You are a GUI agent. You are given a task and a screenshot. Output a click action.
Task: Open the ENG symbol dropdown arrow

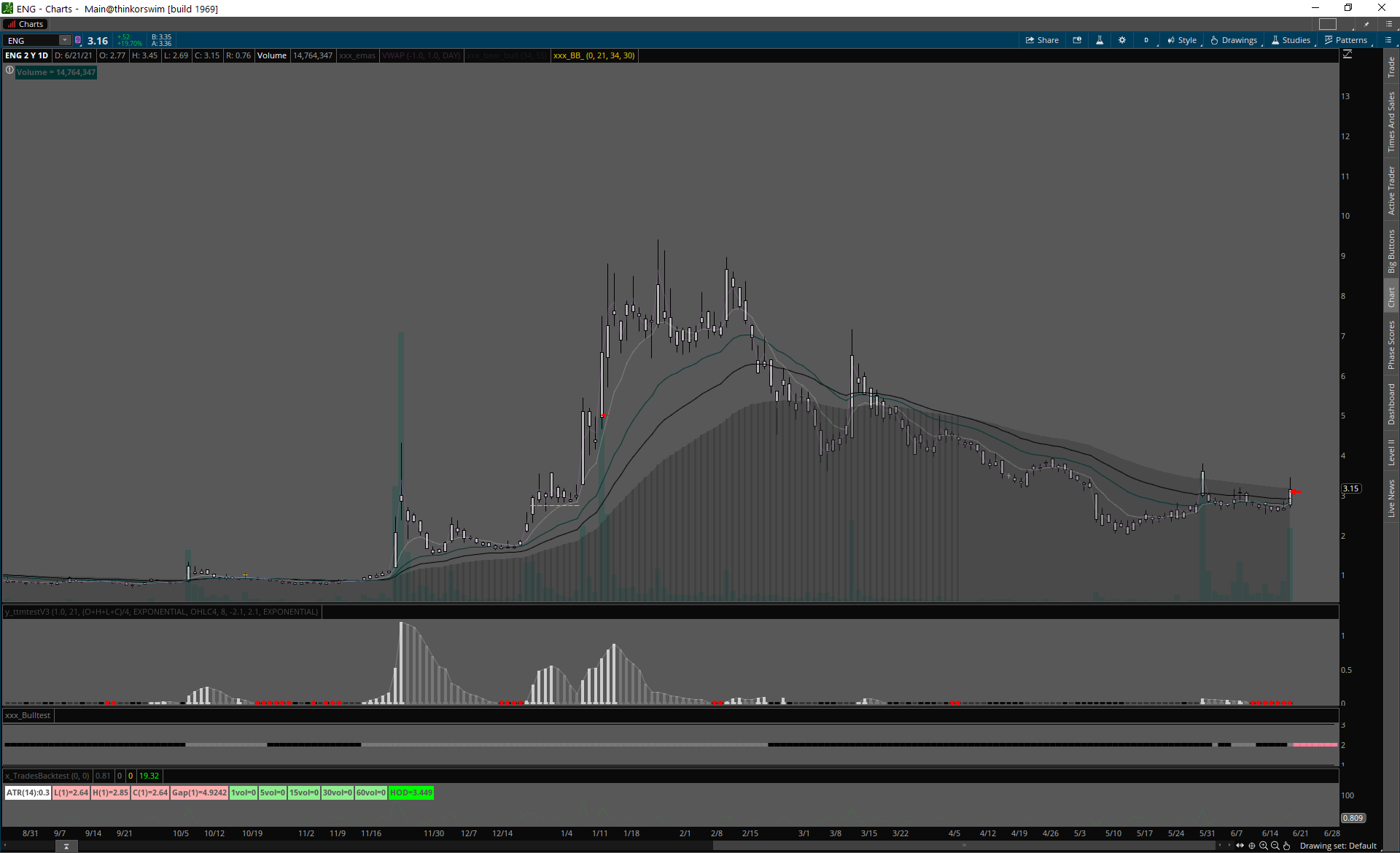pos(65,40)
